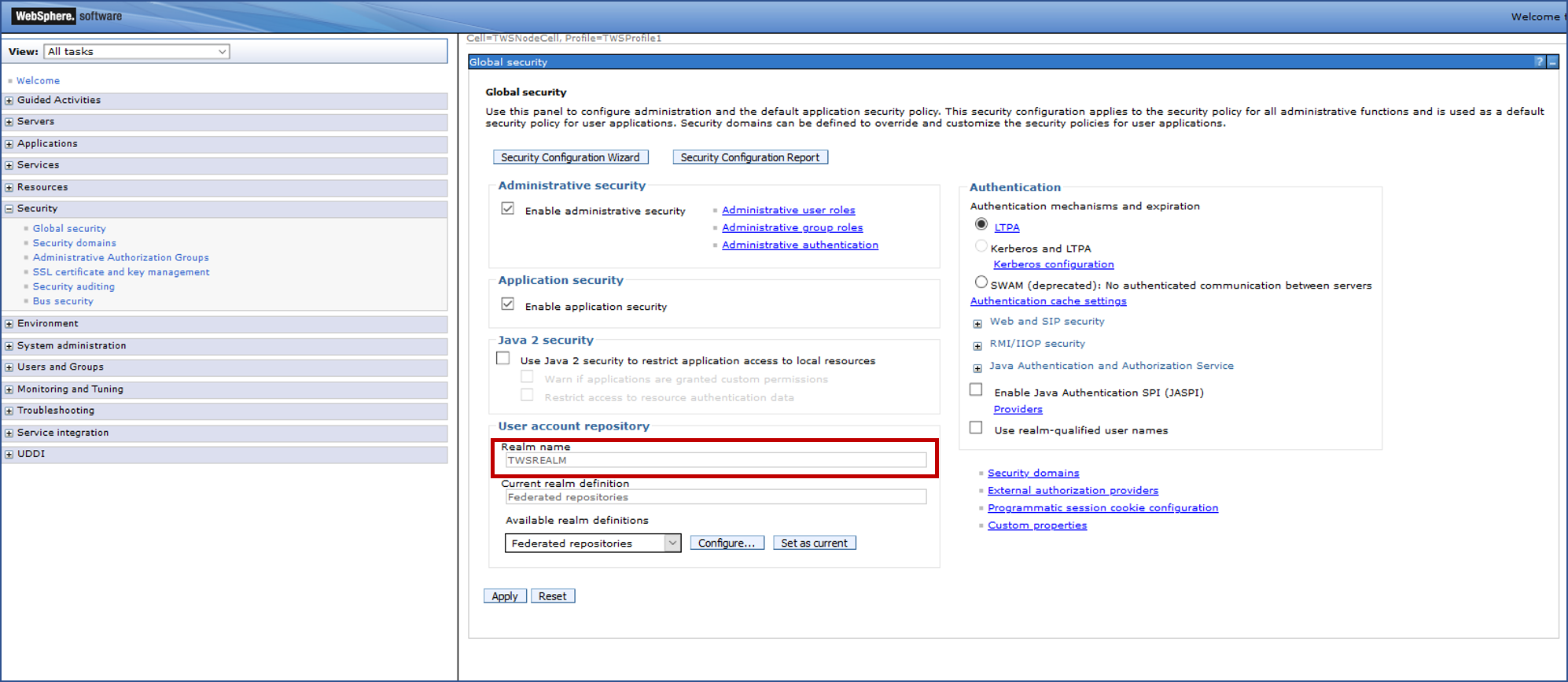This screenshot has height=682, width=1568.
Task: Open External authorization providers link
Action: click(1073, 490)
